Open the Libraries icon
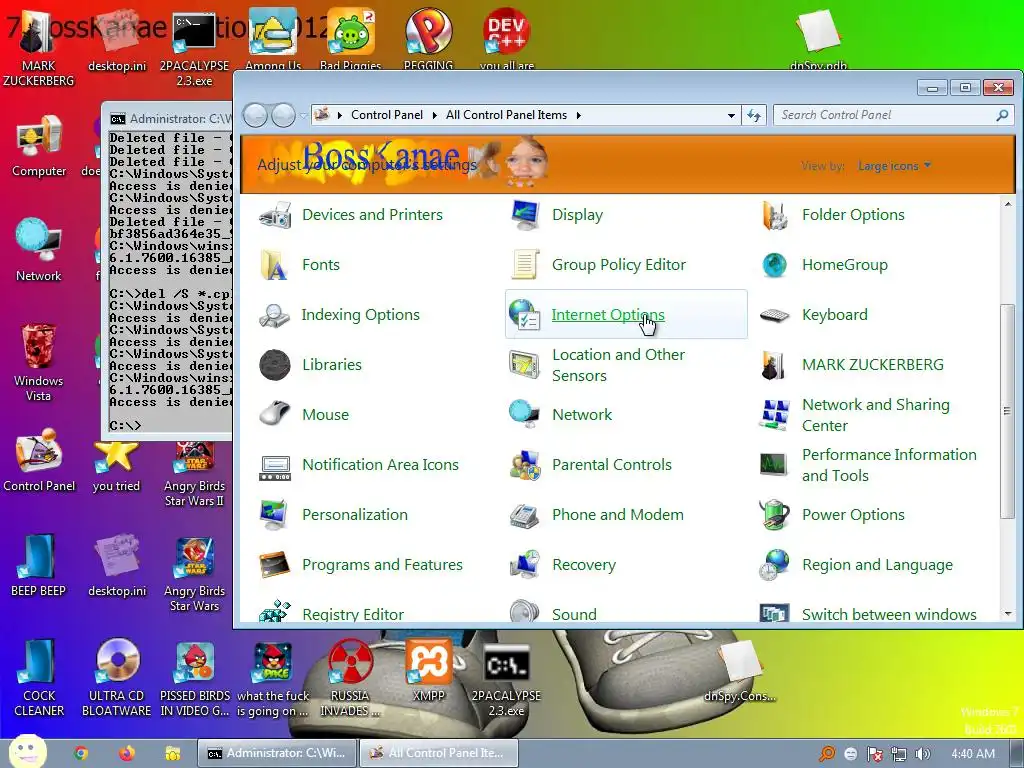 coord(275,365)
